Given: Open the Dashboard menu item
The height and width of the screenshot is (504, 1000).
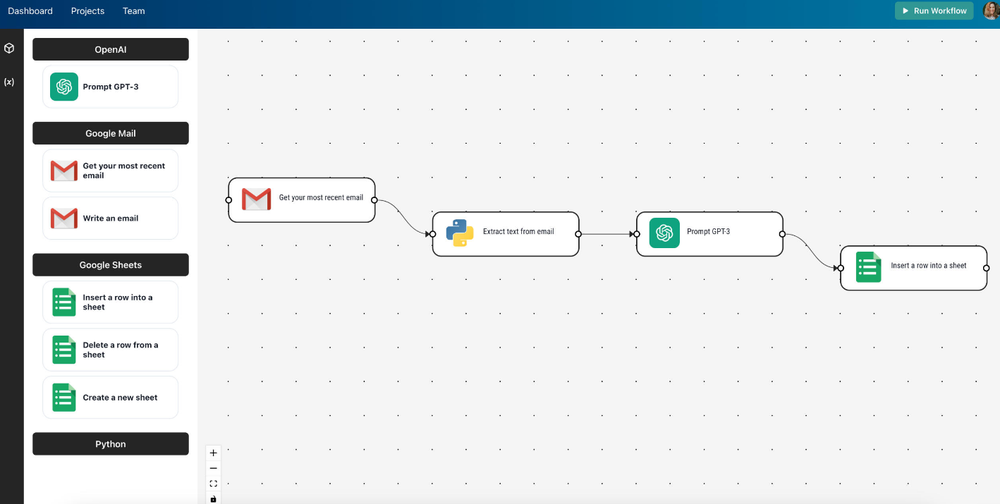Looking at the screenshot, I should click(x=30, y=11).
